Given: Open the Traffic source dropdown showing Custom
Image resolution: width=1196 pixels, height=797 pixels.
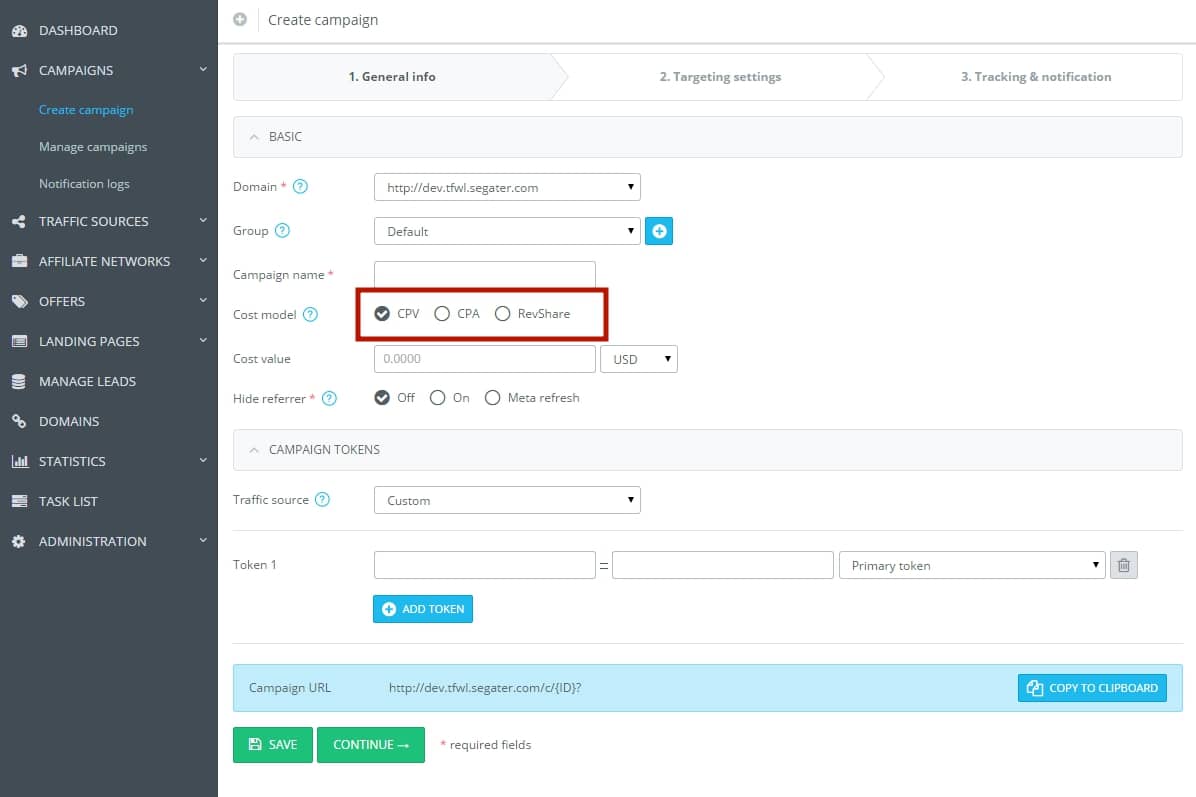Looking at the screenshot, I should (x=507, y=500).
